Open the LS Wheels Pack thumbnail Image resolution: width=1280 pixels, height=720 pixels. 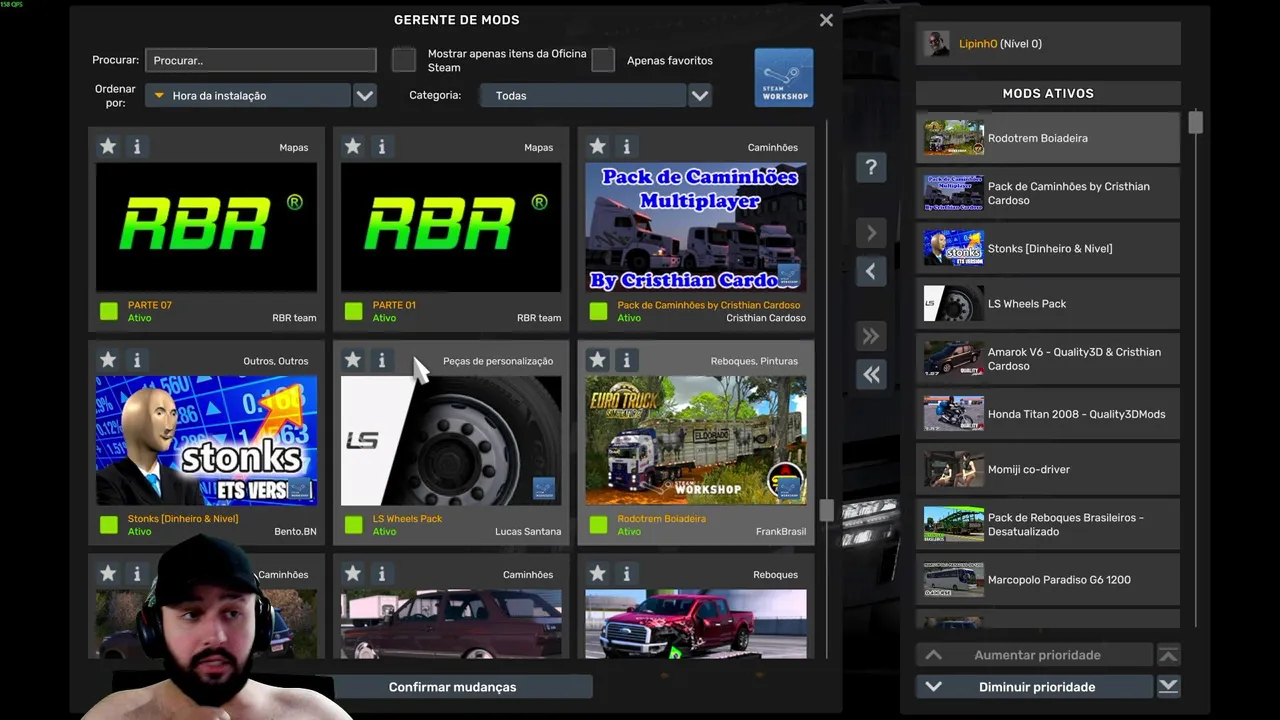tap(451, 440)
